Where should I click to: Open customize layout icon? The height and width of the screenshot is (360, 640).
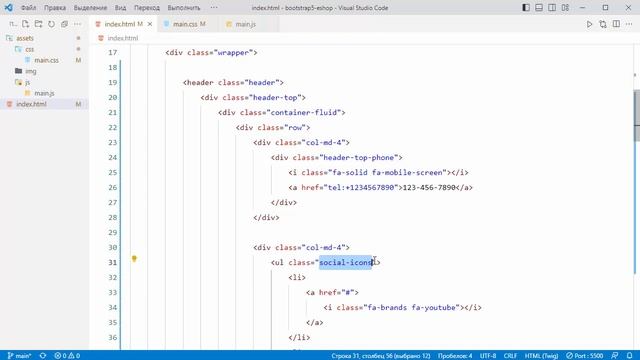565,8
